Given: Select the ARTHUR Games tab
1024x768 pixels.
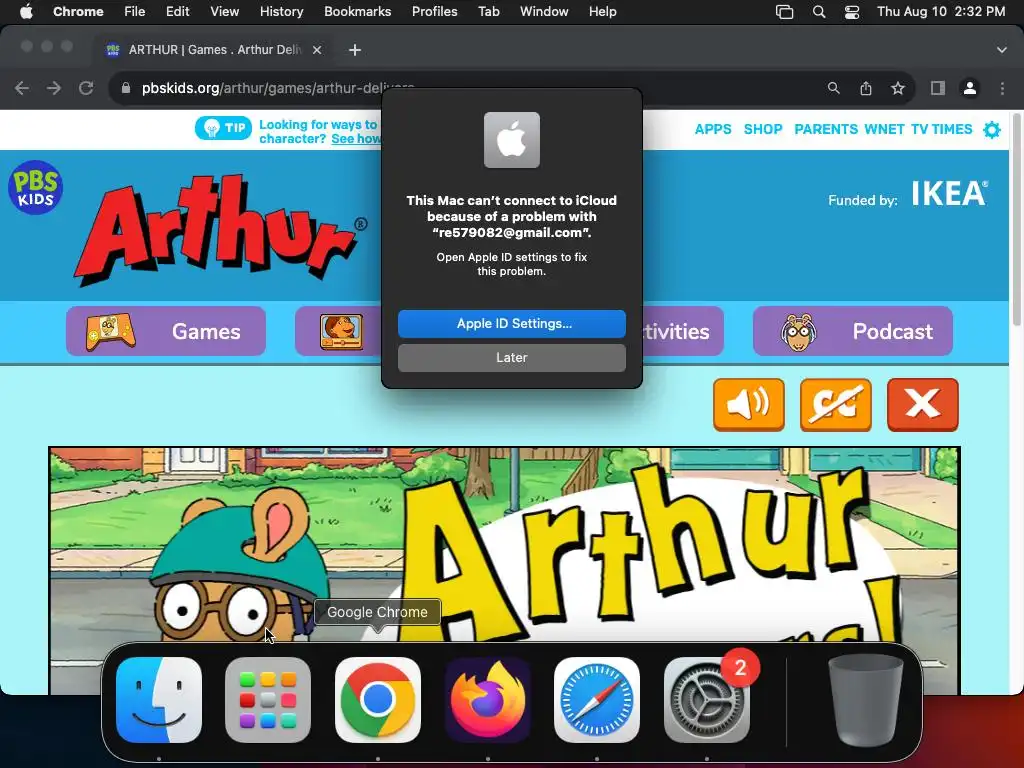Looking at the screenshot, I should (214, 50).
